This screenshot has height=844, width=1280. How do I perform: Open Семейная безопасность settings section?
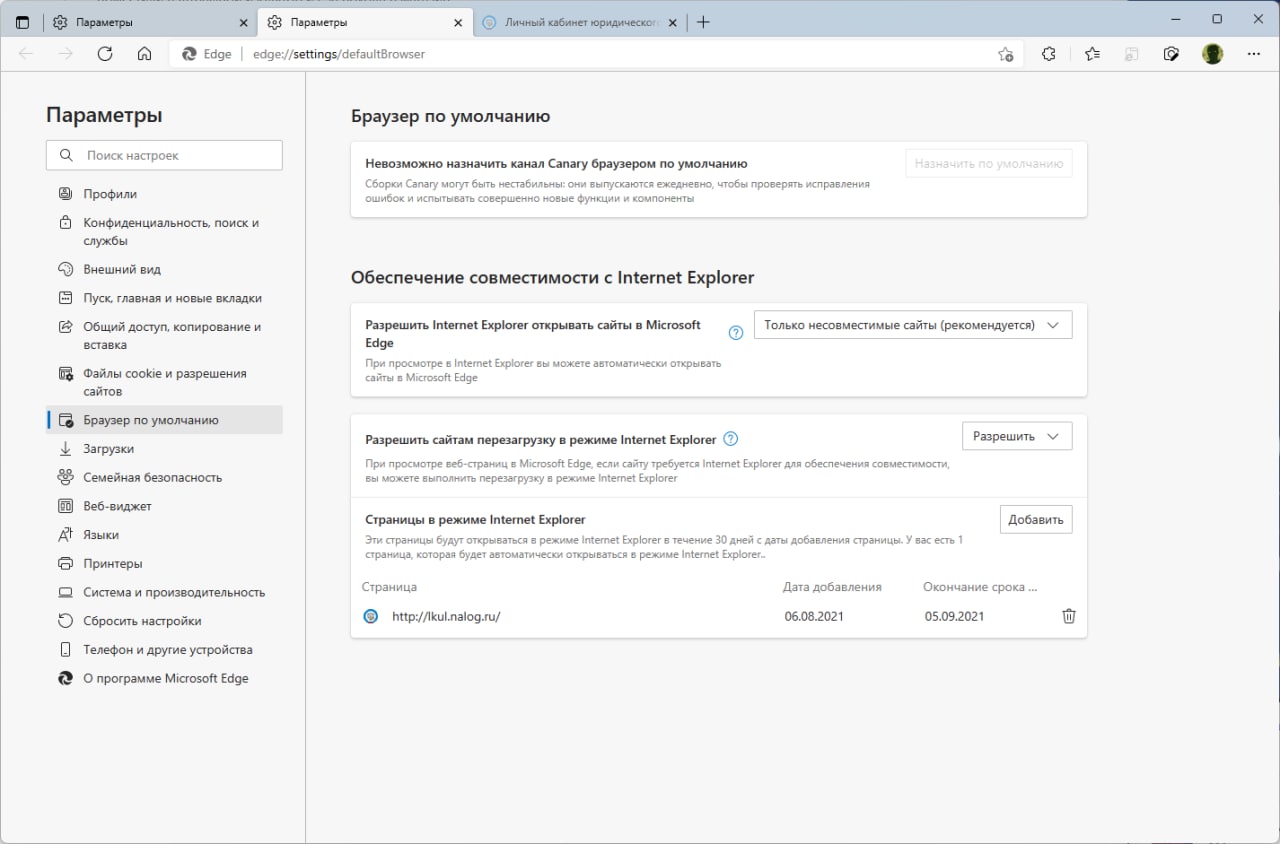(x=165, y=478)
